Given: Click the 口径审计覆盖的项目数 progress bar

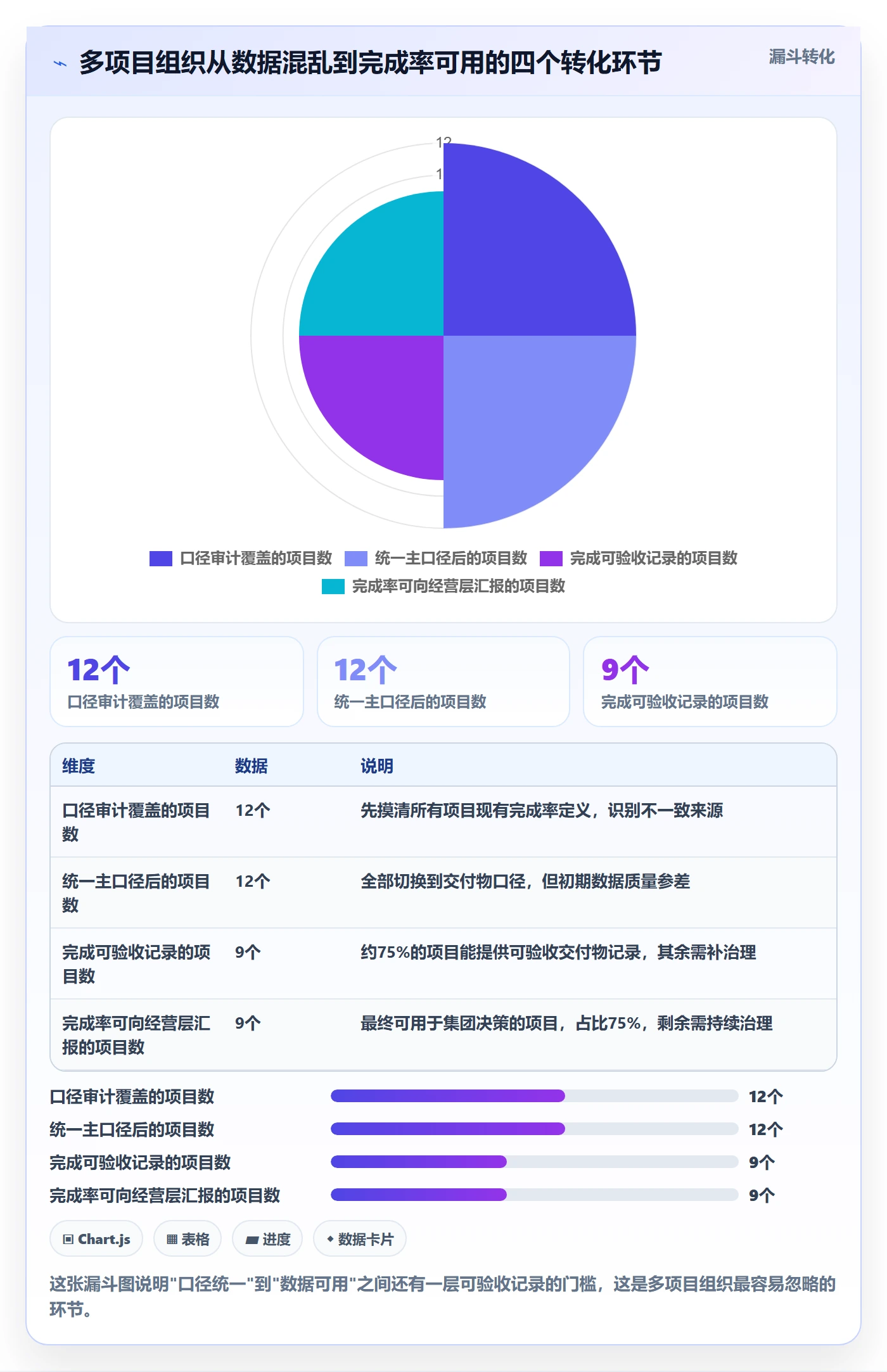Looking at the screenshot, I should point(535,1096).
